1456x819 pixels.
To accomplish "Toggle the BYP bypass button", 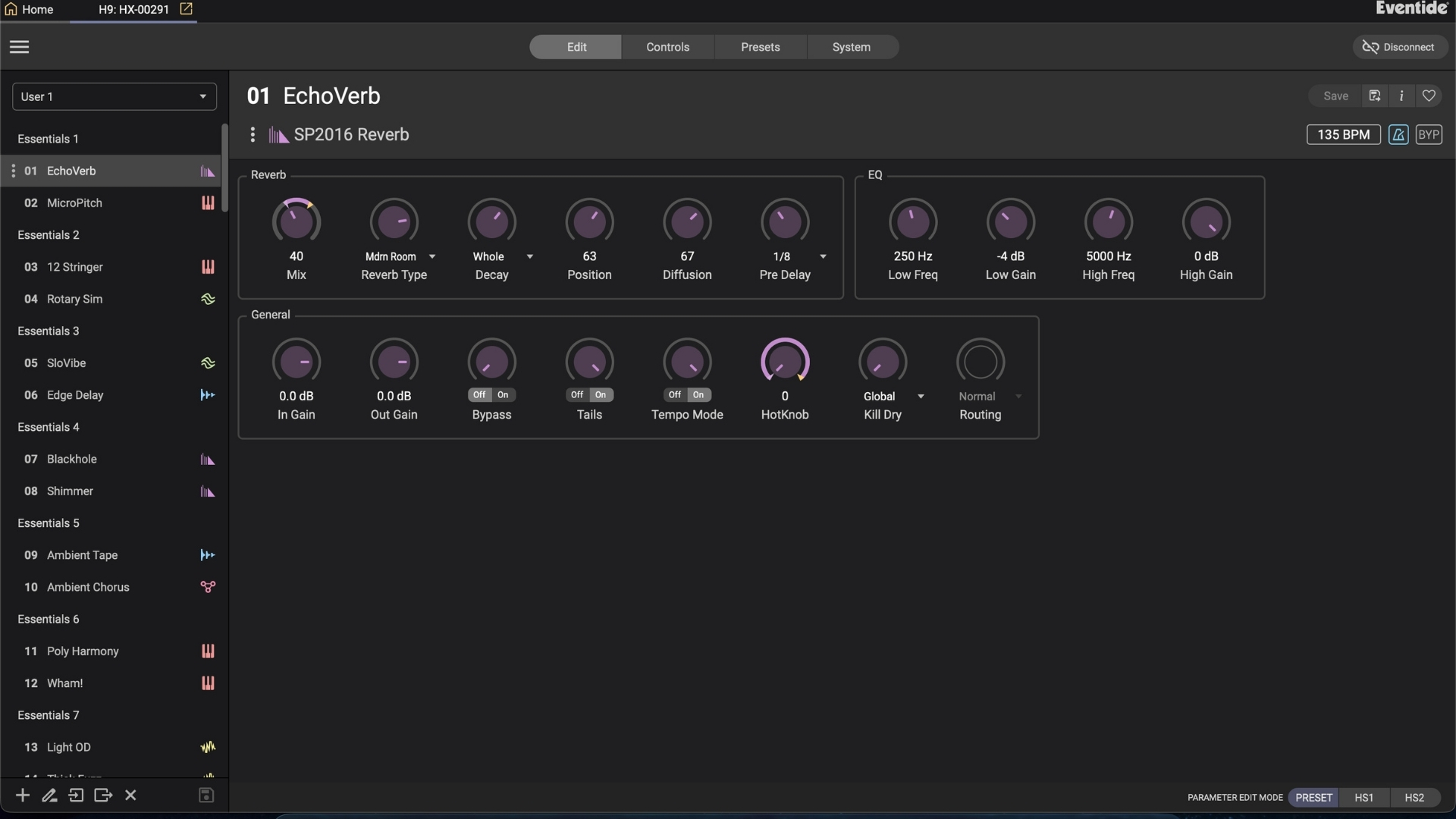I will click(x=1429, y=135).
